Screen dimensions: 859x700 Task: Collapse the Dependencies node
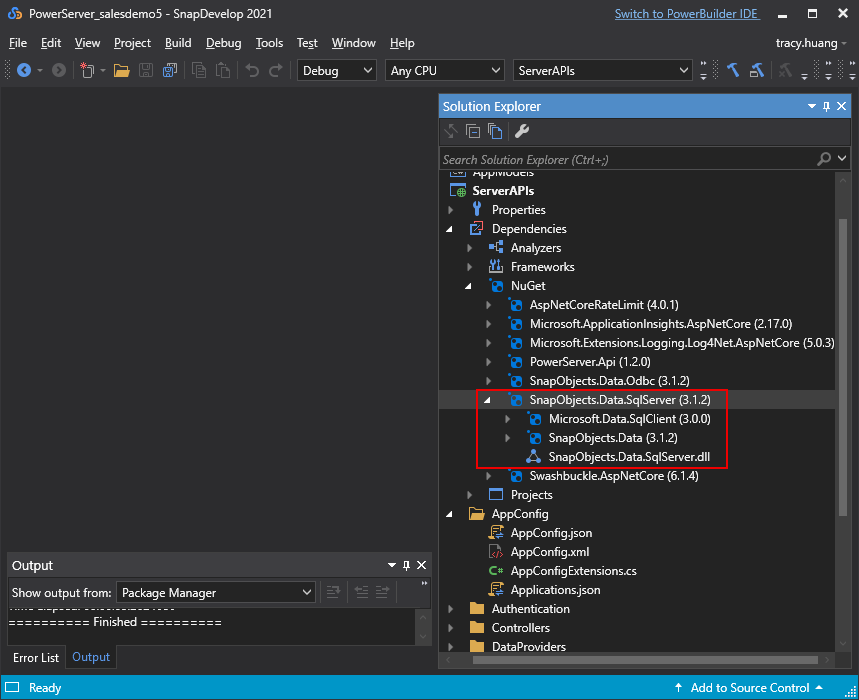(x=450, y=229)
